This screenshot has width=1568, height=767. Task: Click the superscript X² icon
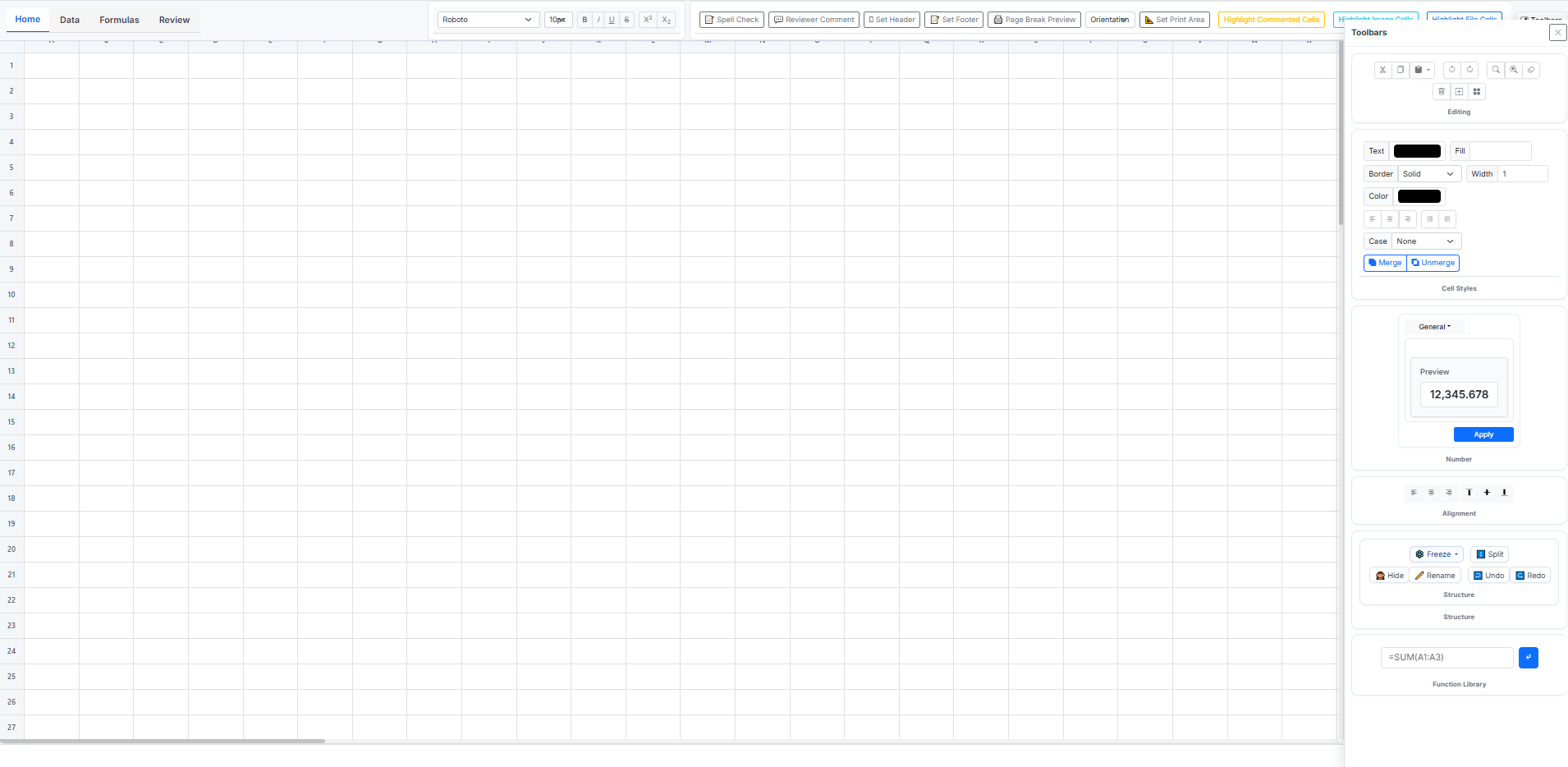[x=648, y=20]
